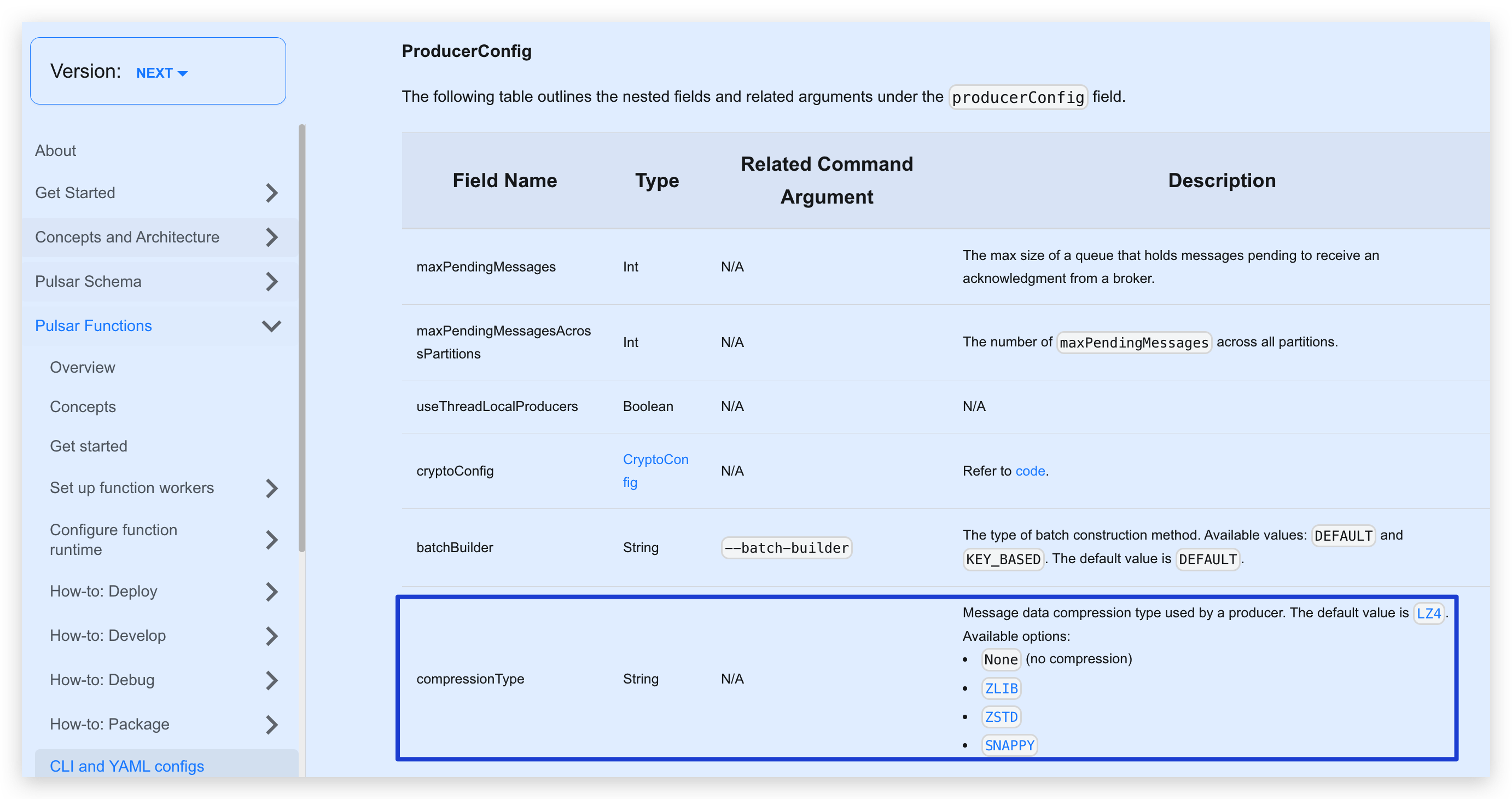Click the Boolean type cell
Image resolution: width=1512 pixels, height=799 pixels.
click(x=648, y=406)
